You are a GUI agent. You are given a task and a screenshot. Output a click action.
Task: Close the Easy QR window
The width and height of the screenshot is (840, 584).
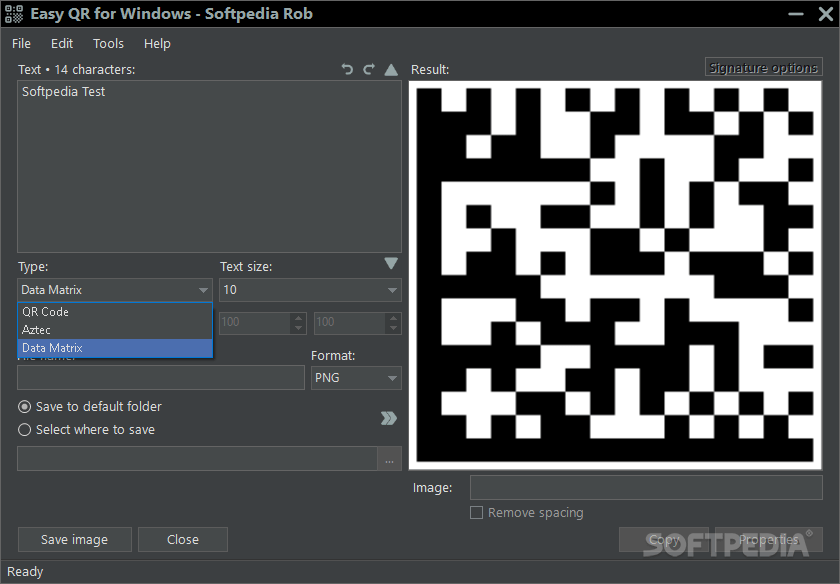pos(826,14)
